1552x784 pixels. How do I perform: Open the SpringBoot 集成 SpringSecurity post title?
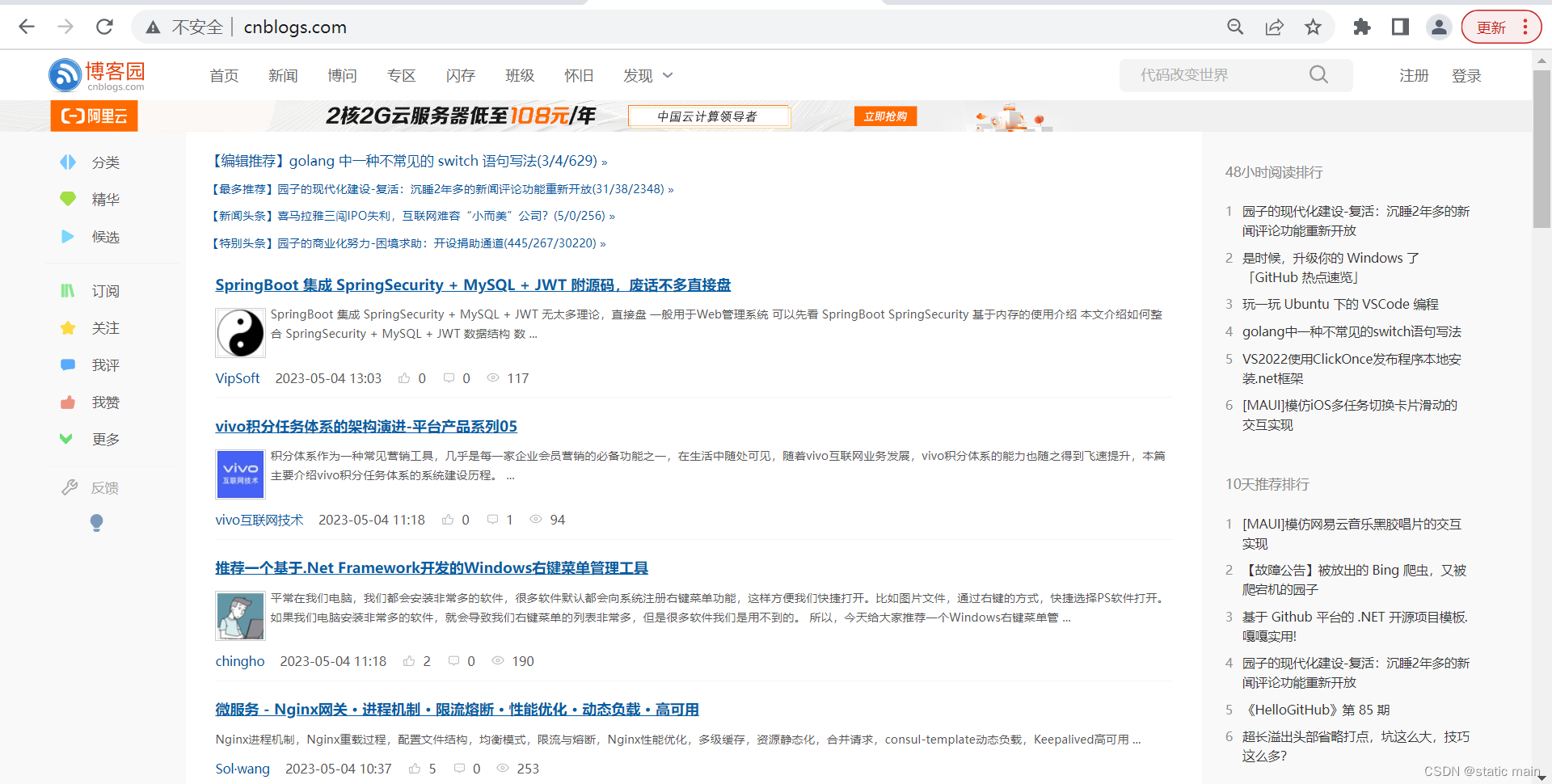(x=473, y=285)
